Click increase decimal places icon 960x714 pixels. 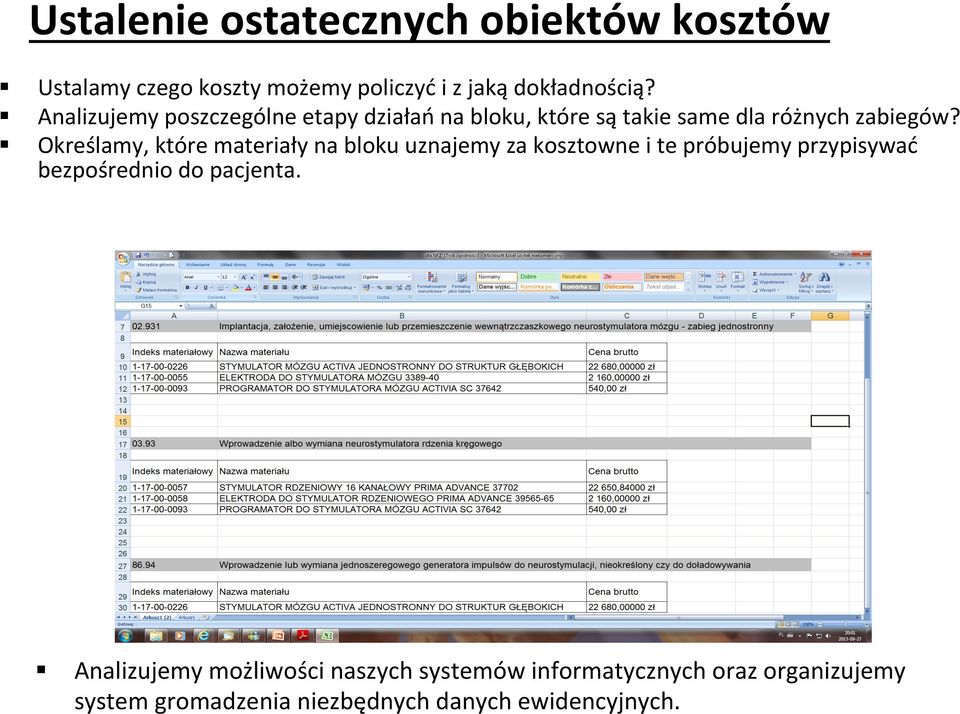[x=399, y=287]
